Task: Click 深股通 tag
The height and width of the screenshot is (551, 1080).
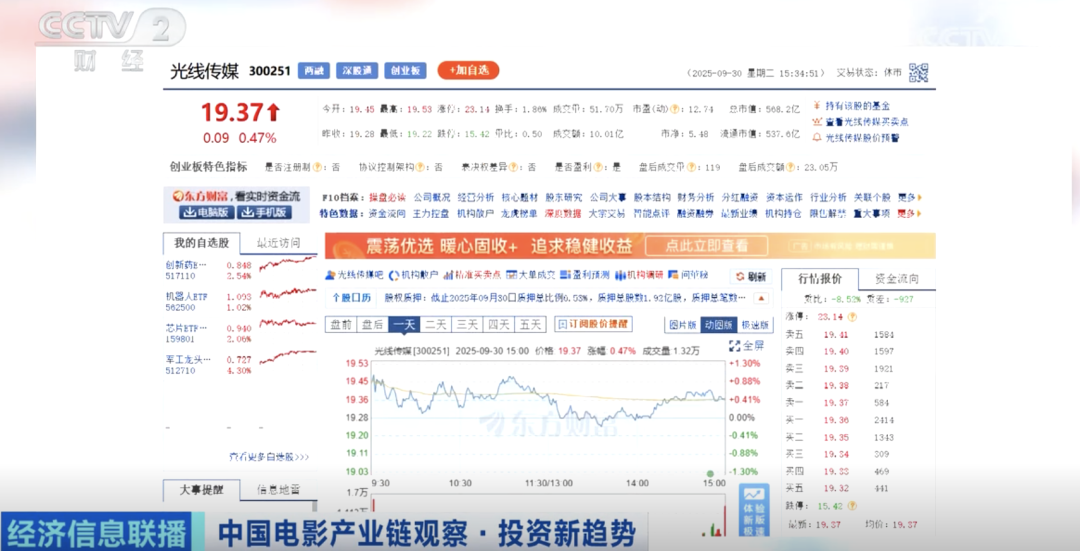Action: tap(357, 70)
